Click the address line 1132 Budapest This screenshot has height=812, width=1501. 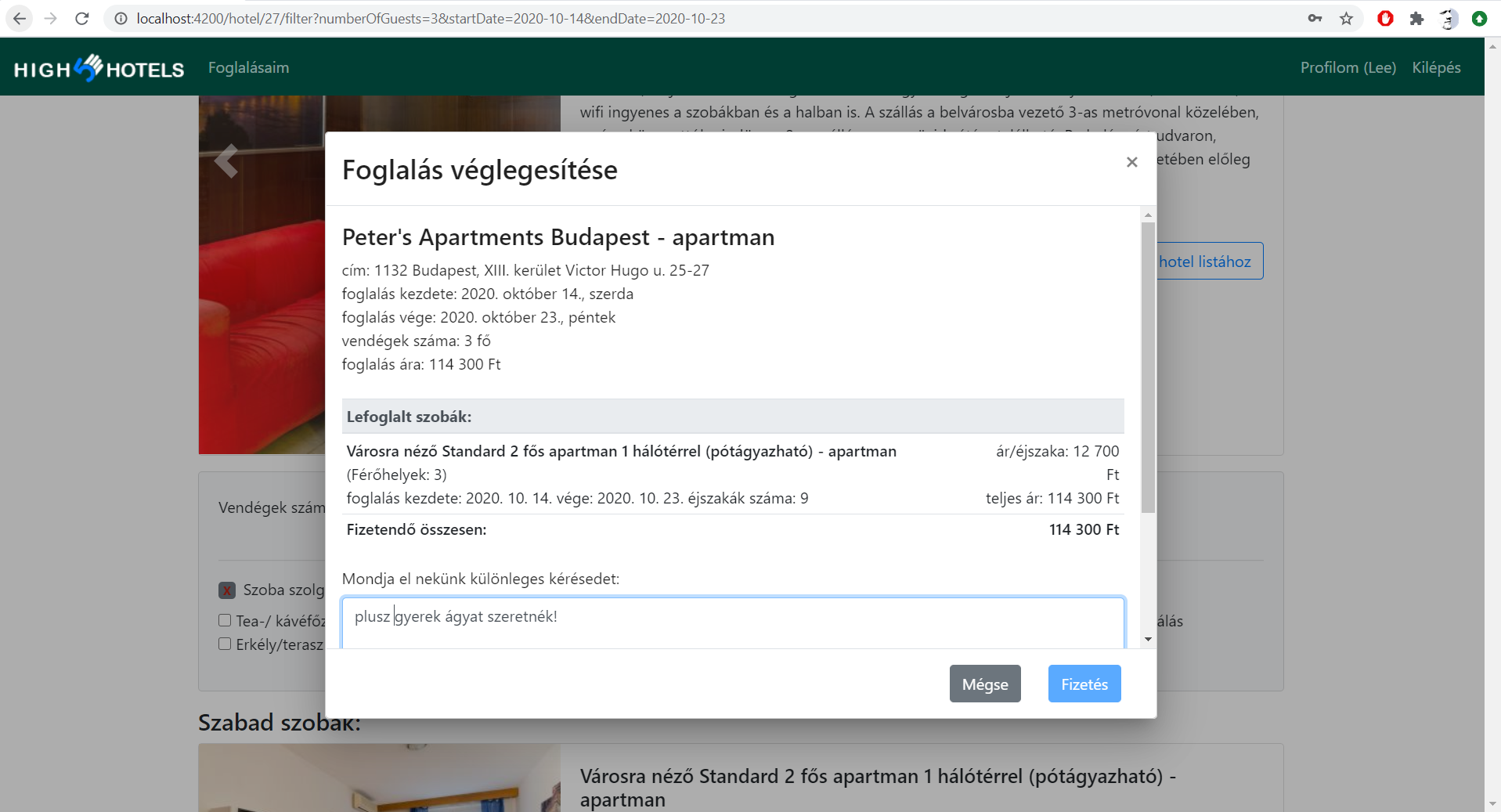tap(525, 270)
